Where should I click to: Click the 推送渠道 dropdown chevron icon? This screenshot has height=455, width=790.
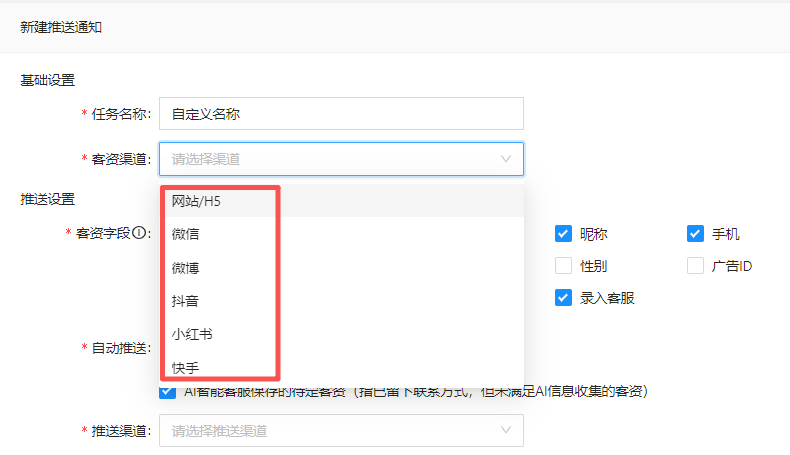(505, 431)
